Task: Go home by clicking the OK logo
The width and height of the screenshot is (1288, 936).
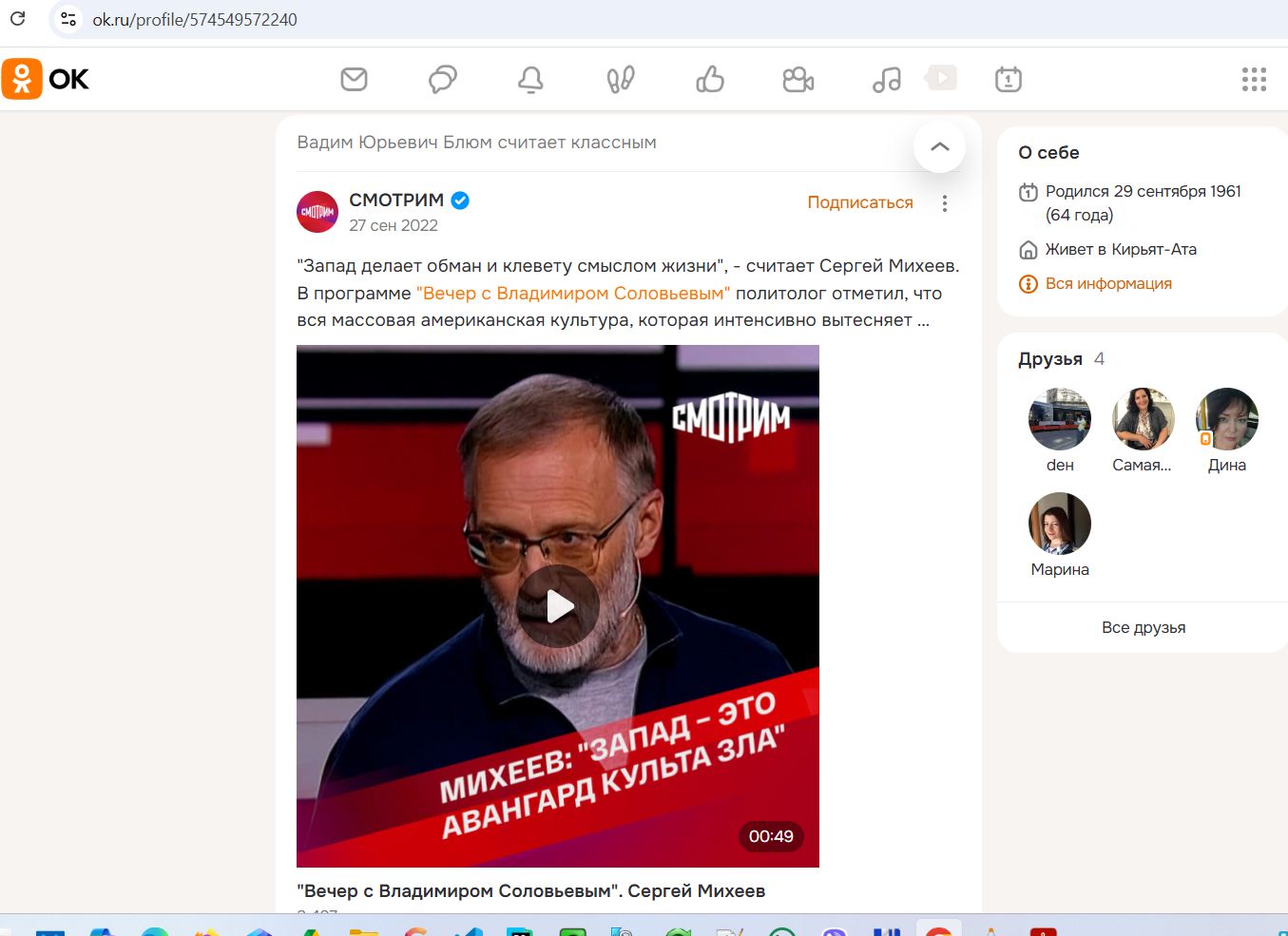Action: point(46,79)
